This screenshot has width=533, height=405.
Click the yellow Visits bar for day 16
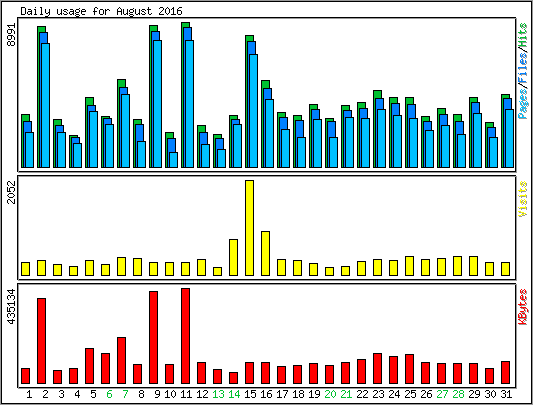click(x=265, y=253)
